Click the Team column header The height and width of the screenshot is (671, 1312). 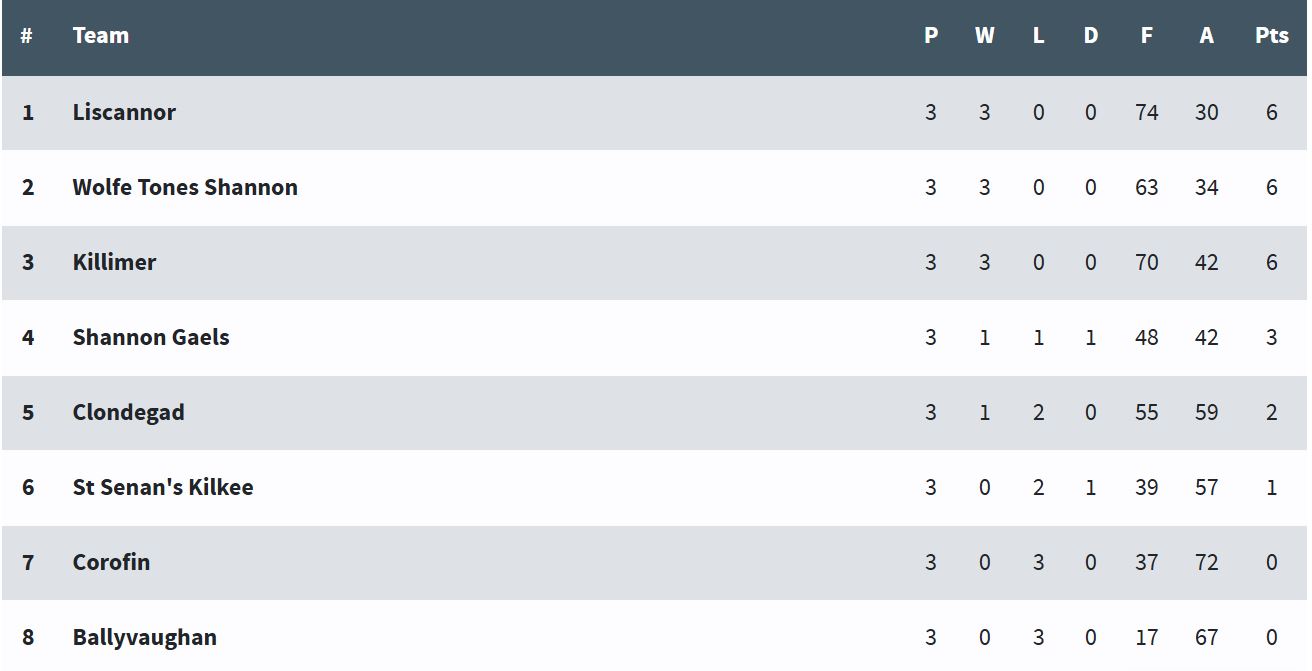101,36
